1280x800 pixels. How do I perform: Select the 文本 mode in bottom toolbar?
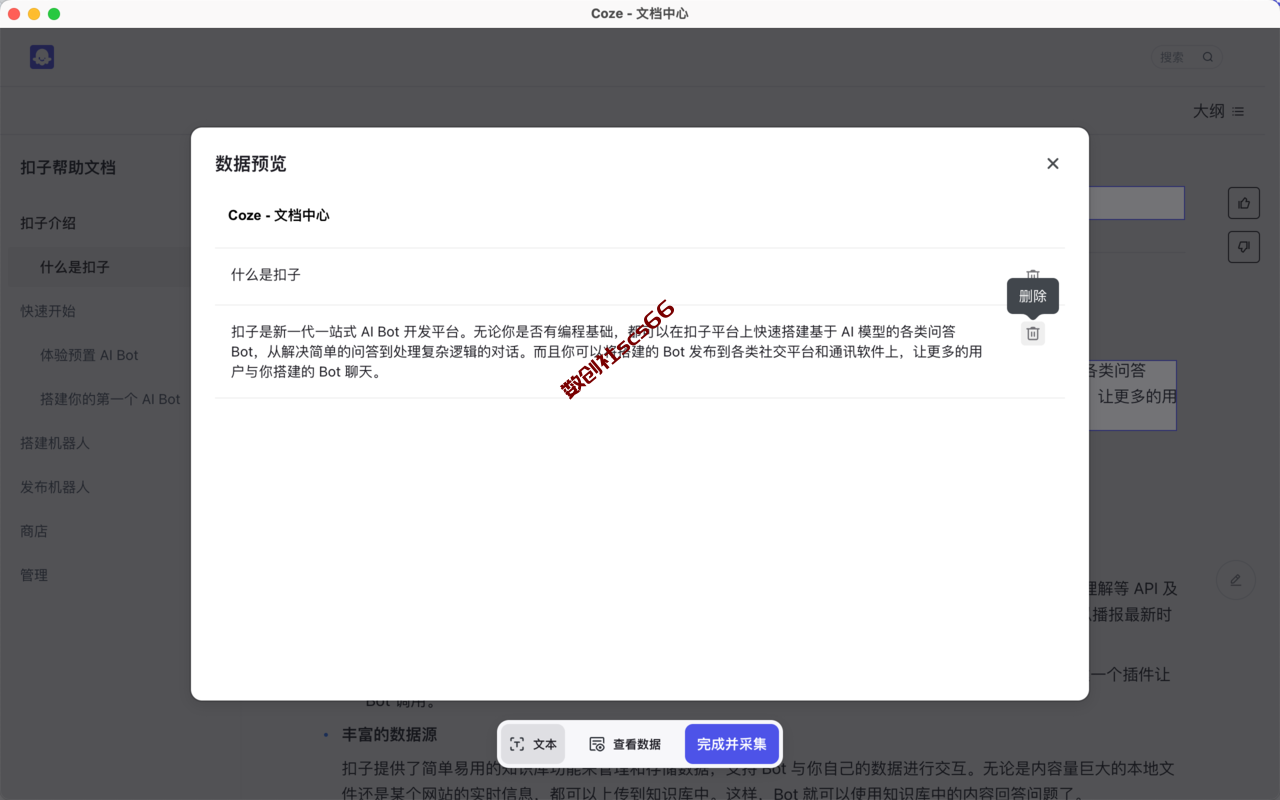(533, 744)
